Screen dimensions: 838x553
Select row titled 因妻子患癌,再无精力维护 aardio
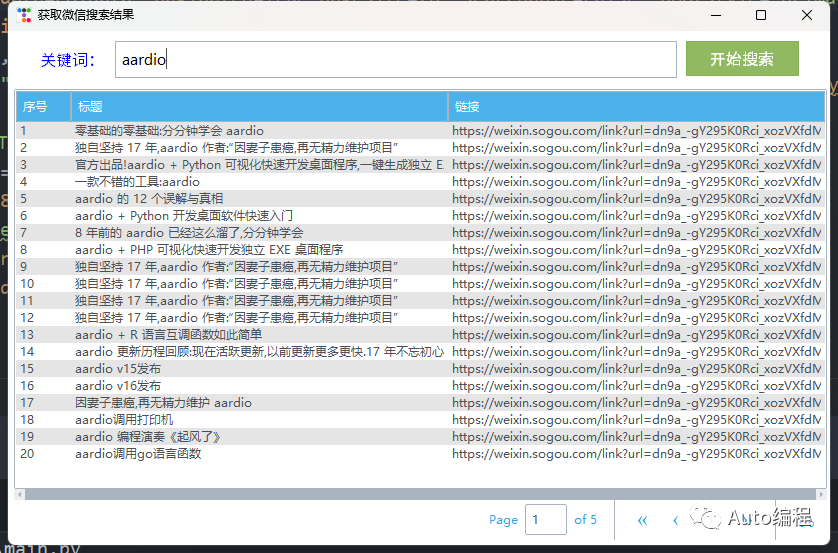click(x=420, y=403)
